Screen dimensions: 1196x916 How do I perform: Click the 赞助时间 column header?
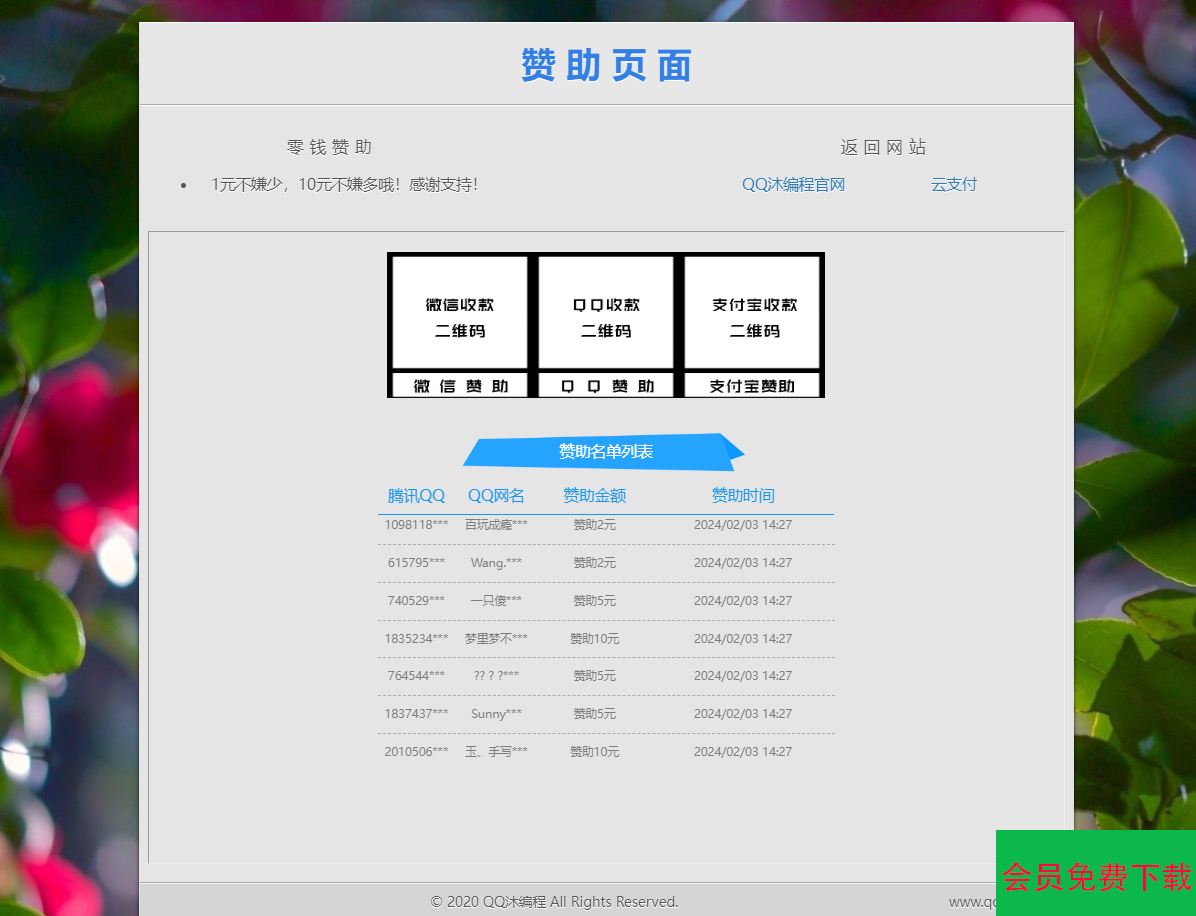(x=743, y=495)
